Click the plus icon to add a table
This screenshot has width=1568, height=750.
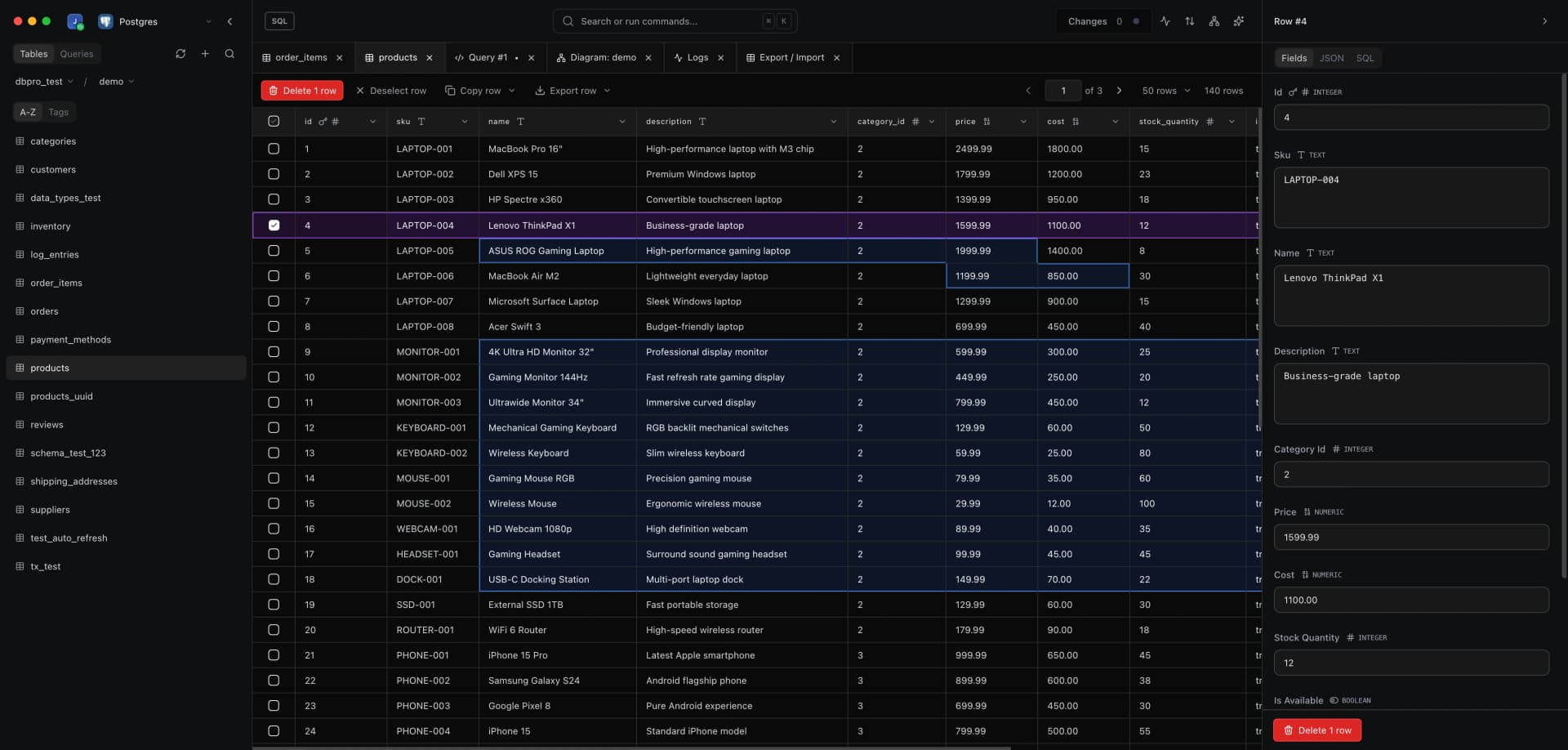(x=205, y=54)
